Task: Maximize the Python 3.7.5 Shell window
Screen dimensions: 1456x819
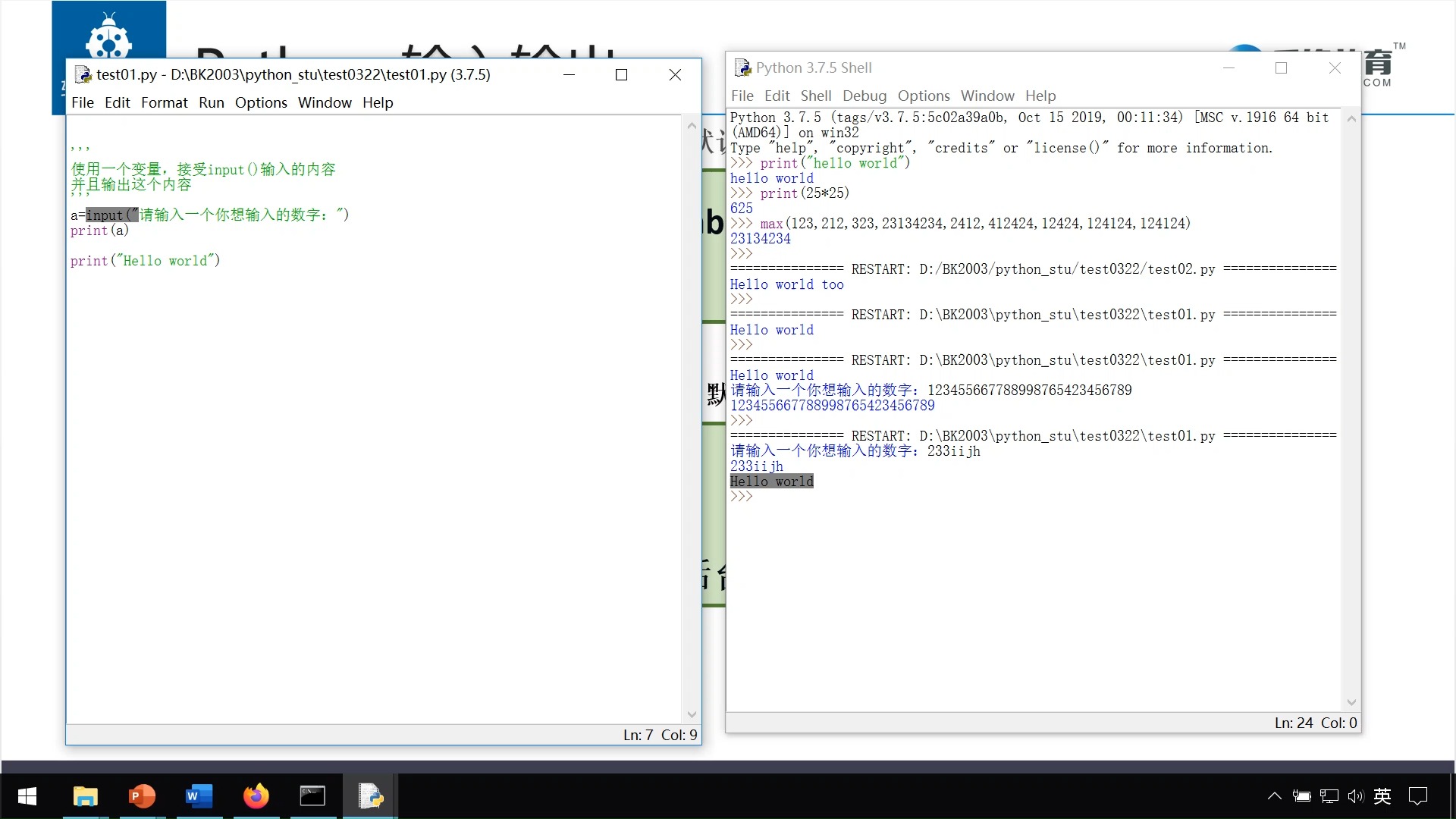Action: click(1281, 67)
